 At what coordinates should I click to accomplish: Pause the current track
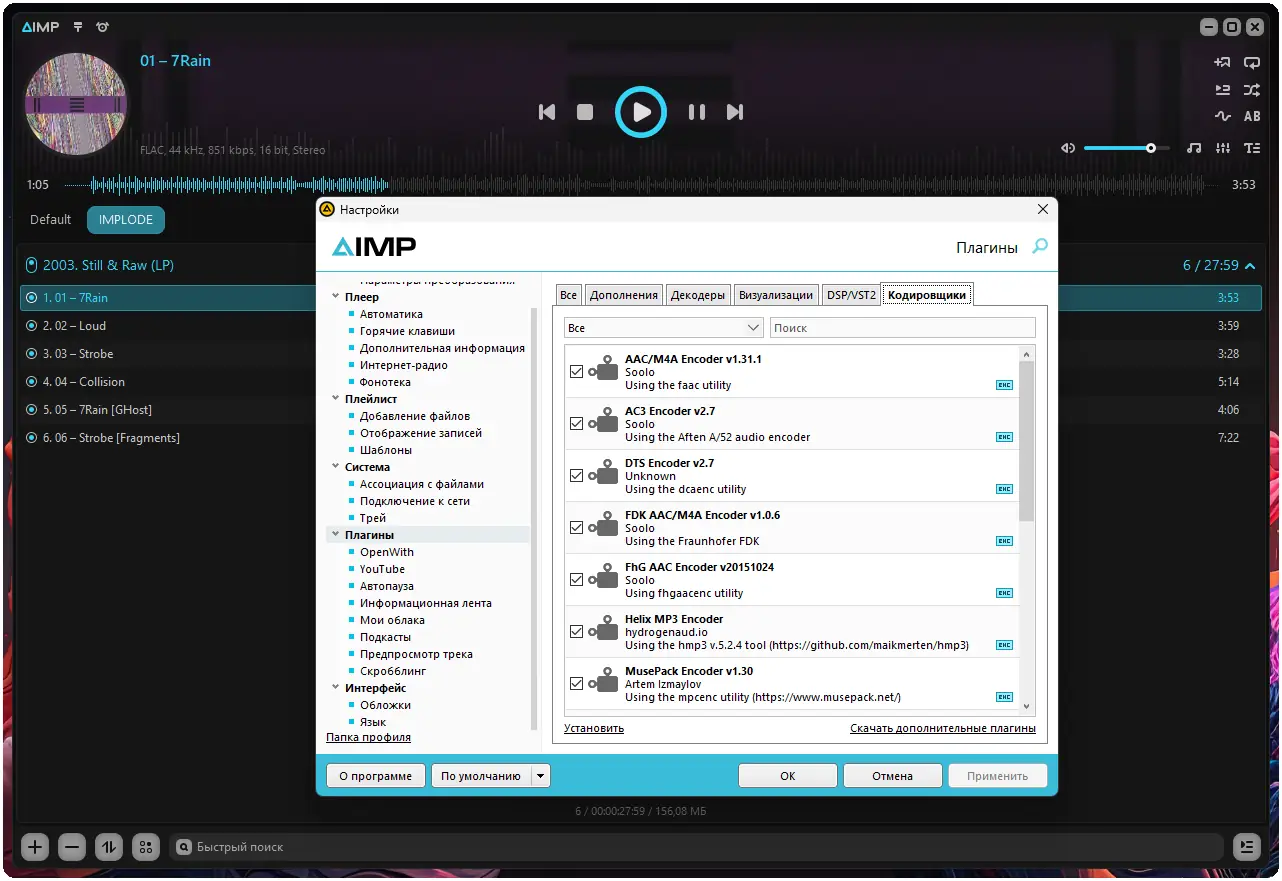(x=697, y=112)
